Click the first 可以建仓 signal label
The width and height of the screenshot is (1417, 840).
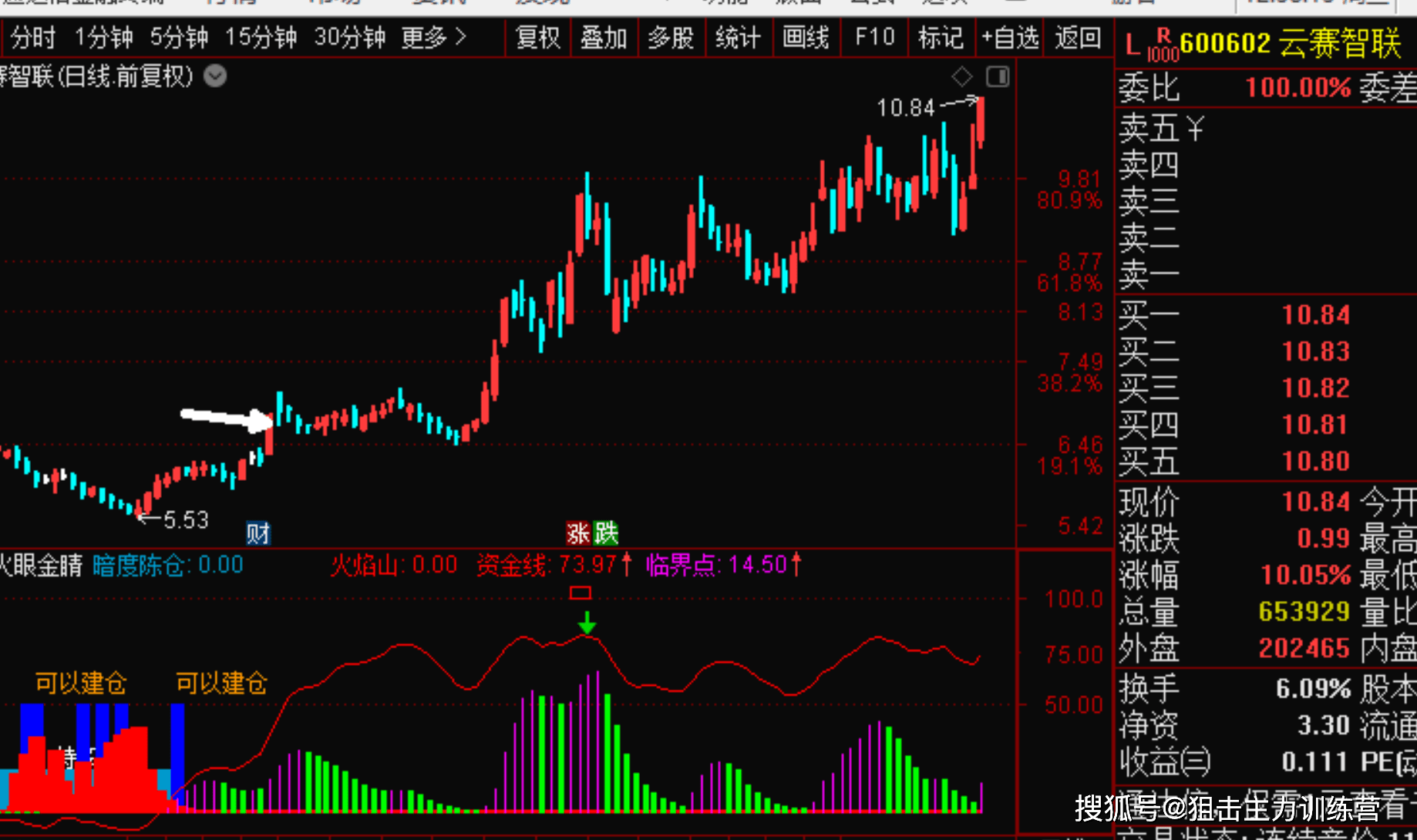coord(81,683)
